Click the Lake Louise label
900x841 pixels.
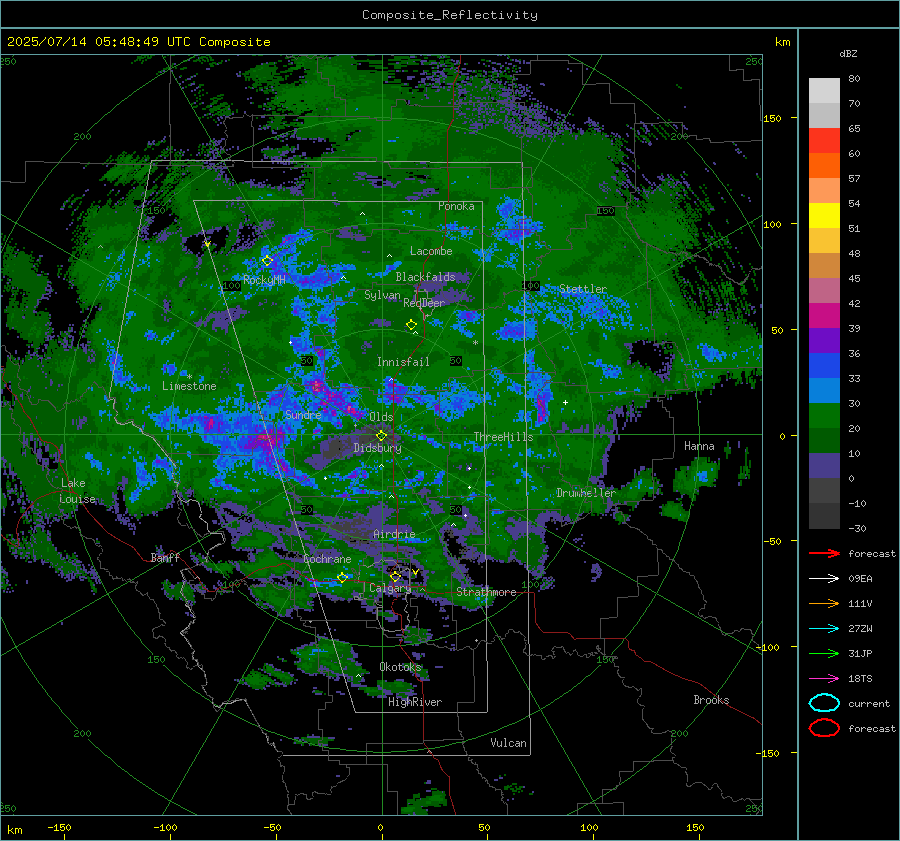[77, 491]
